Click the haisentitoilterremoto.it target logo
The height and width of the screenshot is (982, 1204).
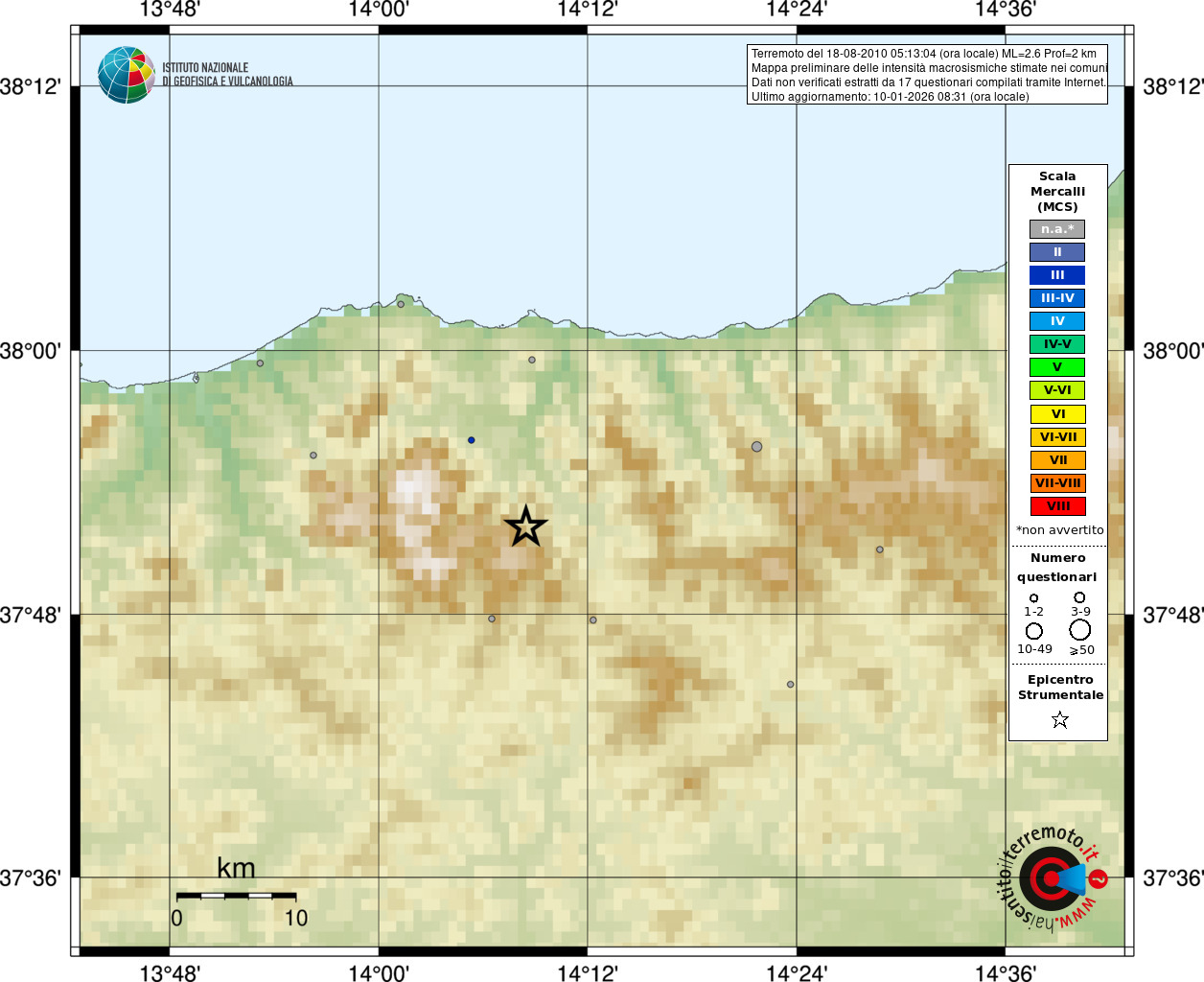click(1053, 878)
